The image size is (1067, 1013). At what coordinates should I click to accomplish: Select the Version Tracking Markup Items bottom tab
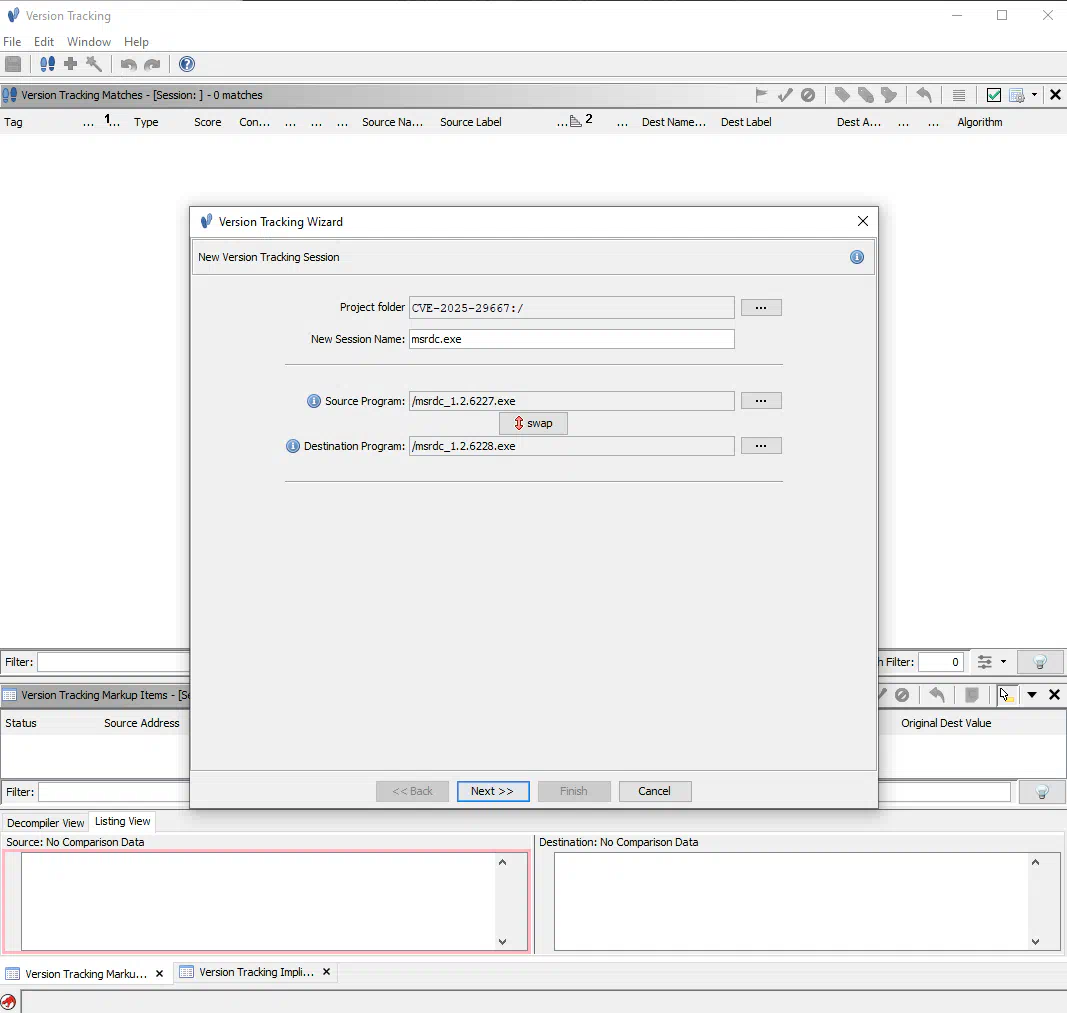point(86,974)
